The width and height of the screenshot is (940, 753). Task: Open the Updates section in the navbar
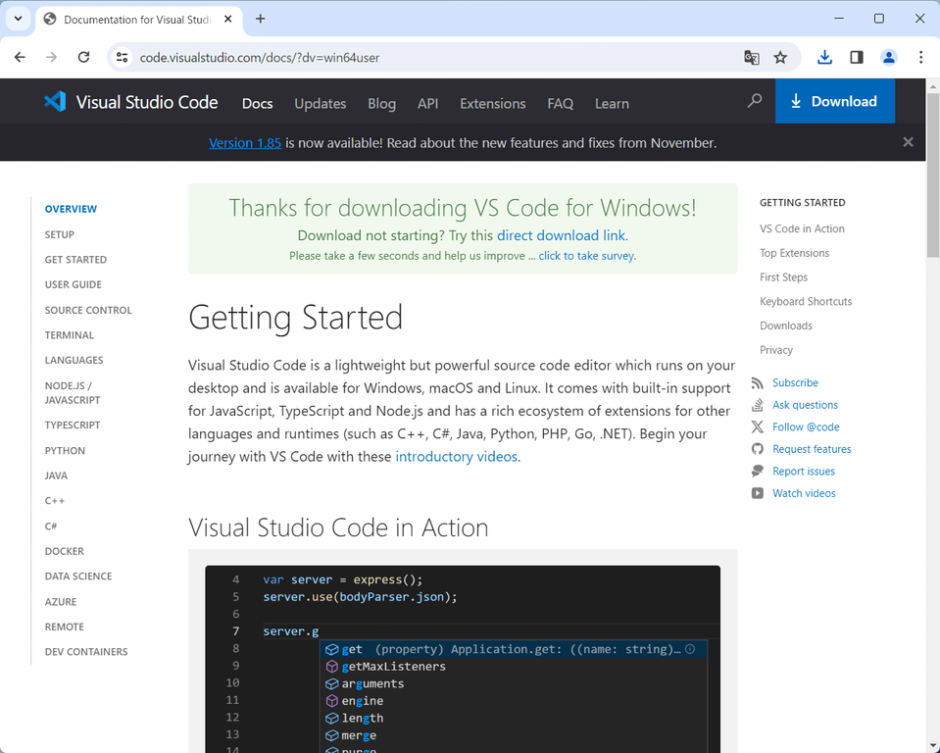(x=319, y=103)
